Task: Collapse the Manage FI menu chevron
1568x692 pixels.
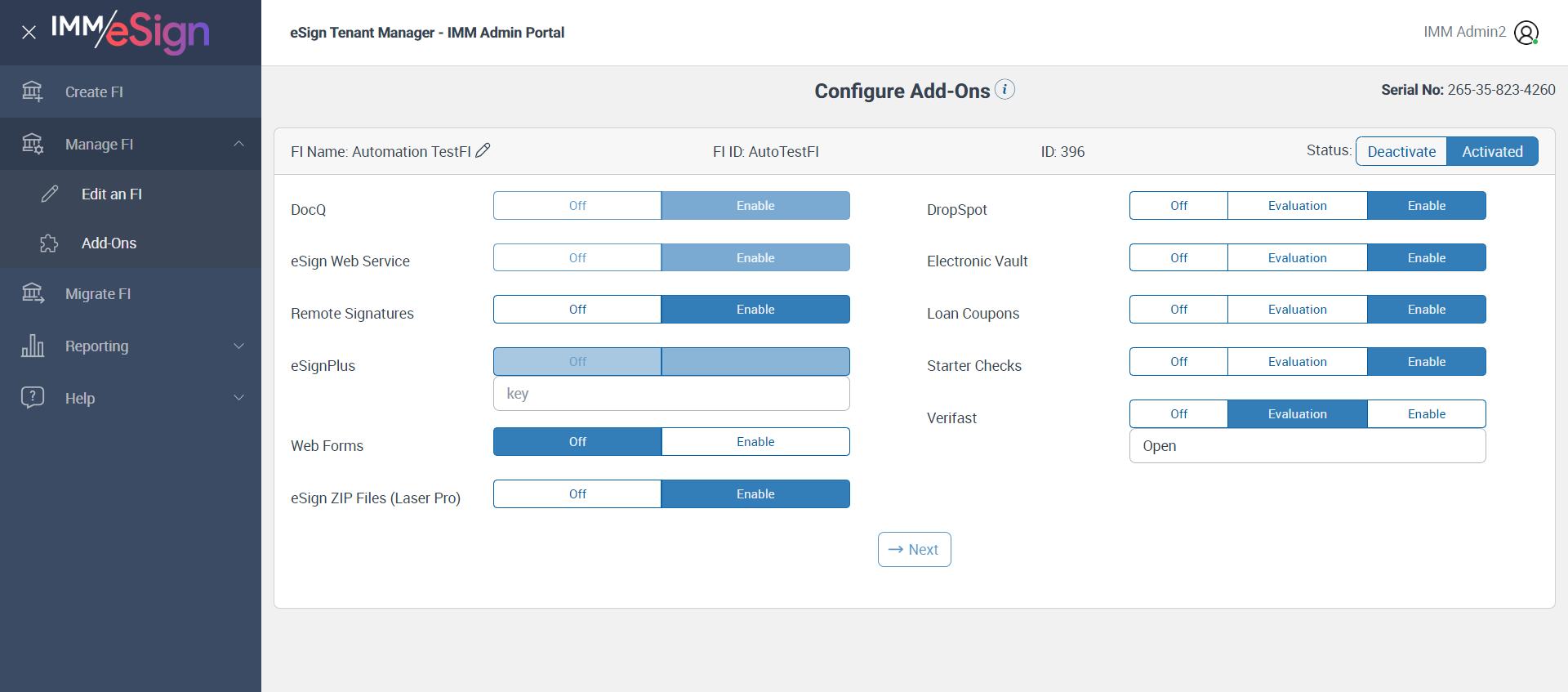Action: [x=238, y=144]
